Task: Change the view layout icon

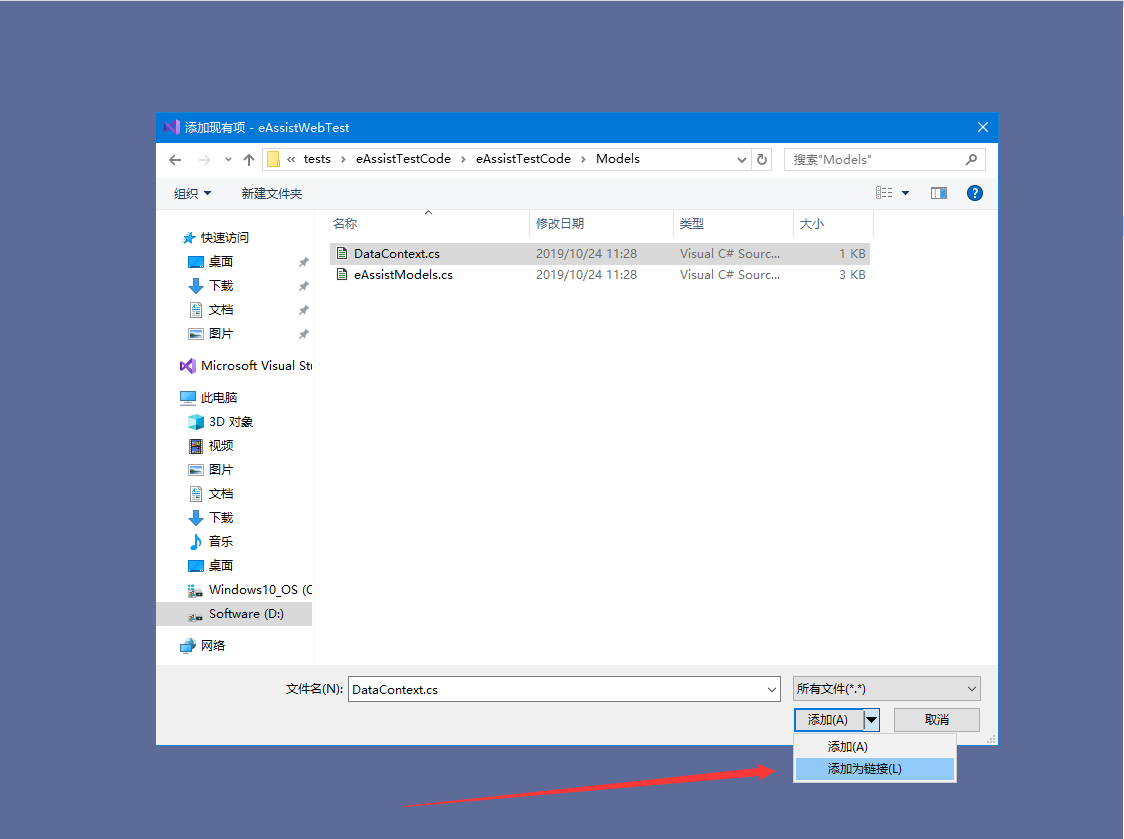Action: [884, 193]
